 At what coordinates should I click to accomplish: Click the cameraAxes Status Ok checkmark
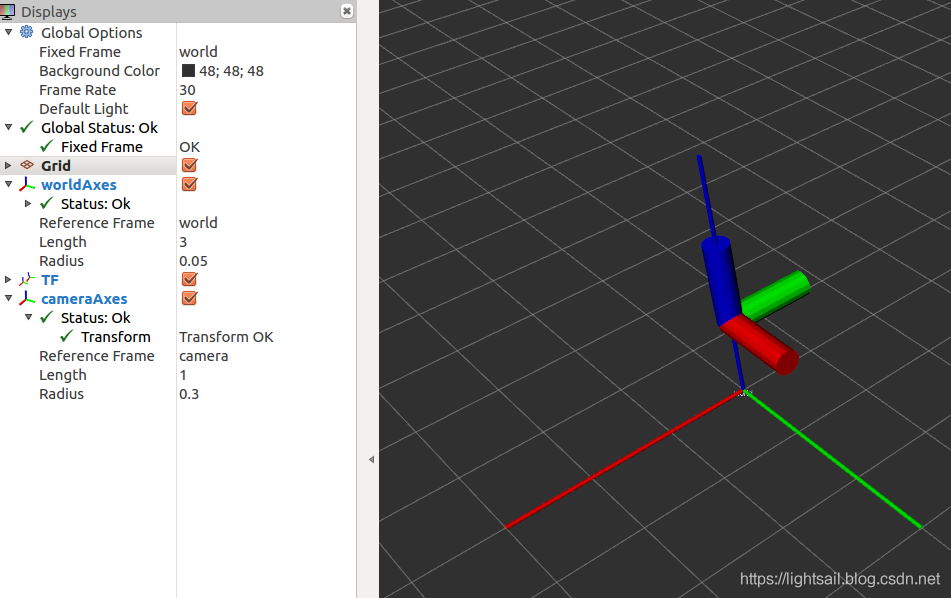pos(47,317)
